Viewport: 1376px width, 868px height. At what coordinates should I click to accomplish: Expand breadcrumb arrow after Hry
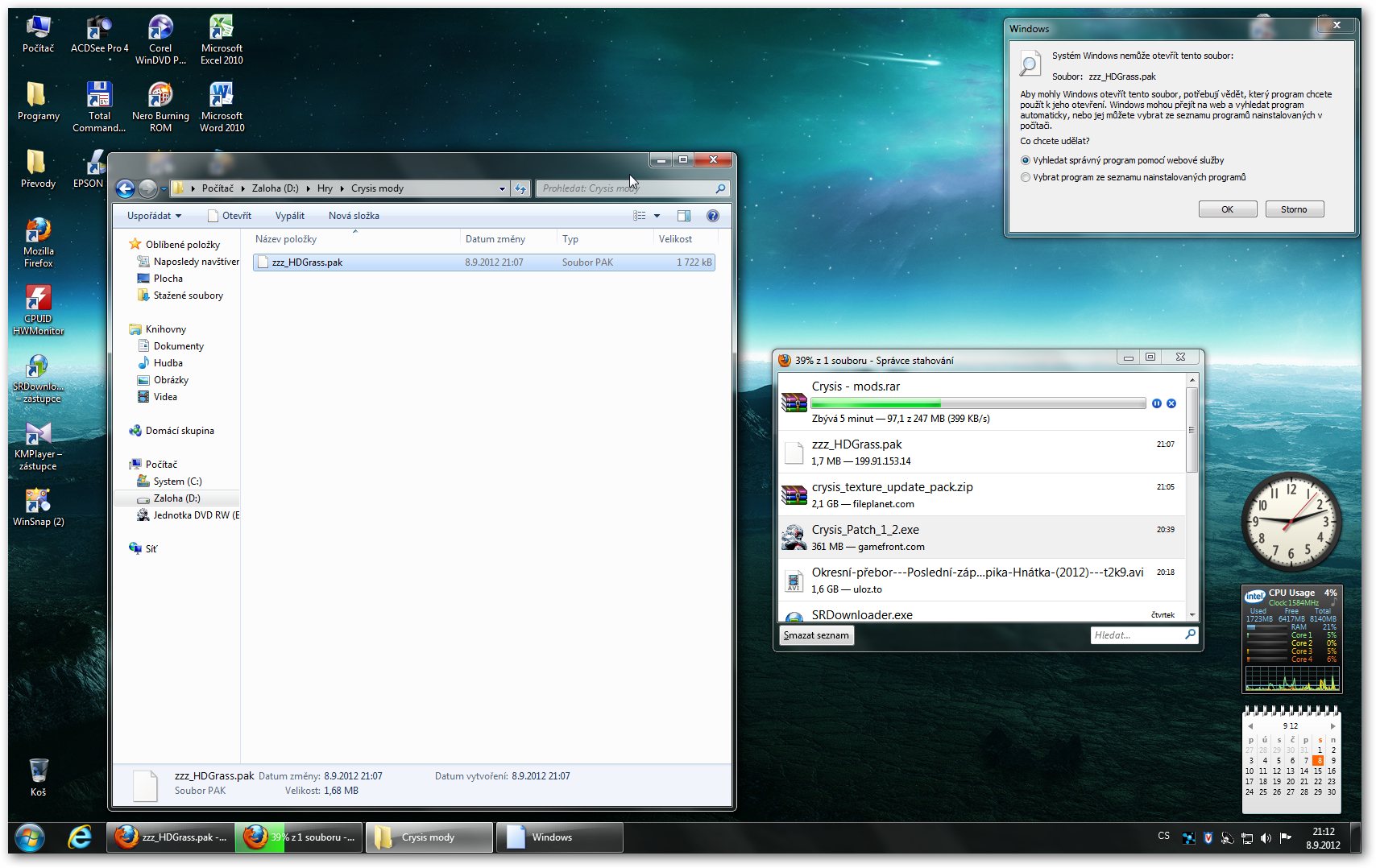(342, 188)
